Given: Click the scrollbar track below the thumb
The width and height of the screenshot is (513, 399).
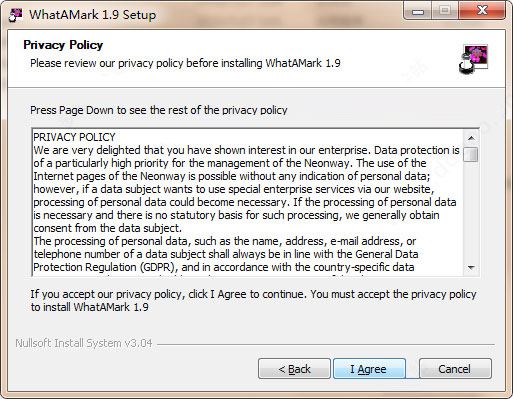Looking at the screenshot, I should [471, 211].
